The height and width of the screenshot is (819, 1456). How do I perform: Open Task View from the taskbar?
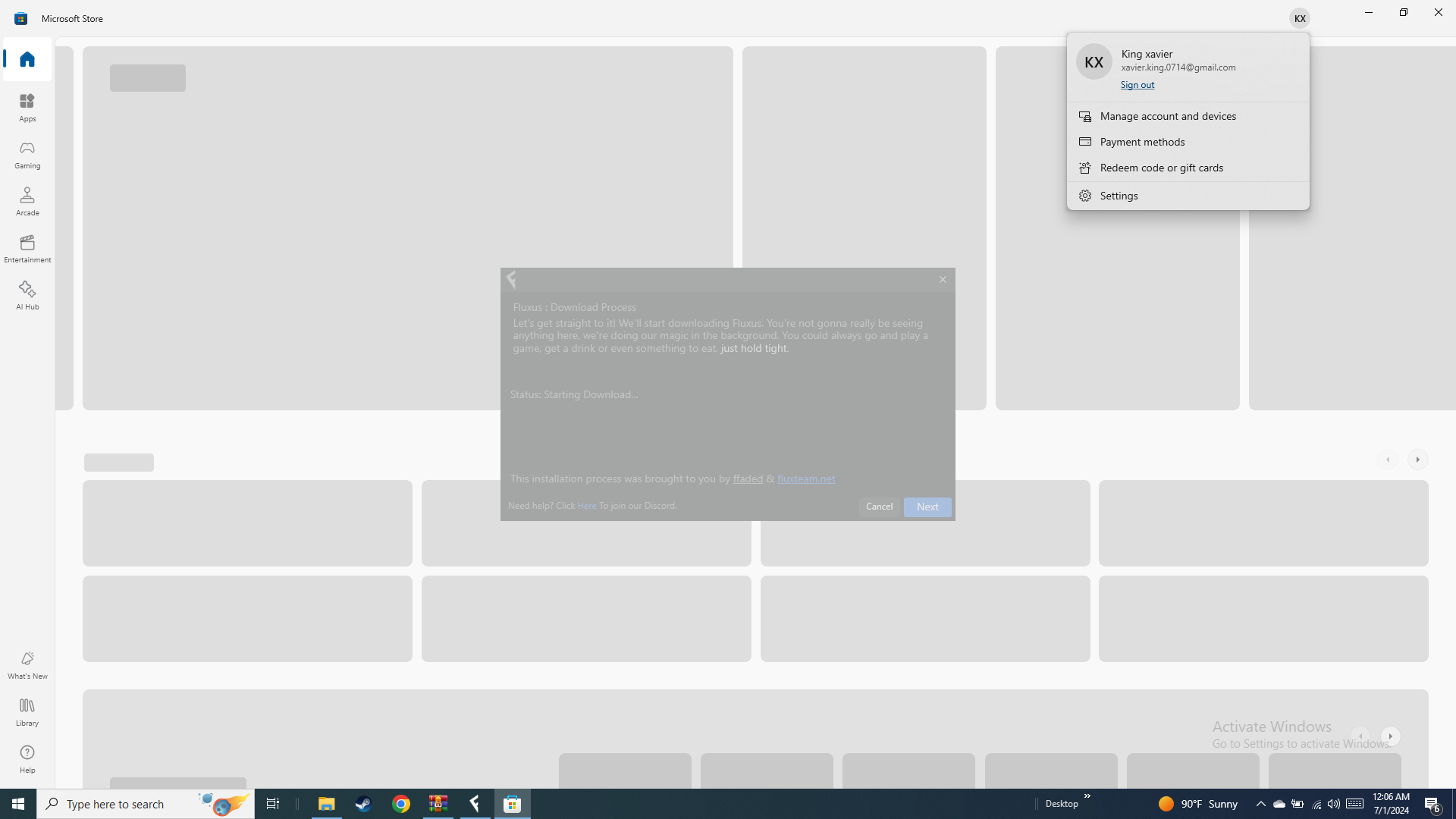[273, 804]
